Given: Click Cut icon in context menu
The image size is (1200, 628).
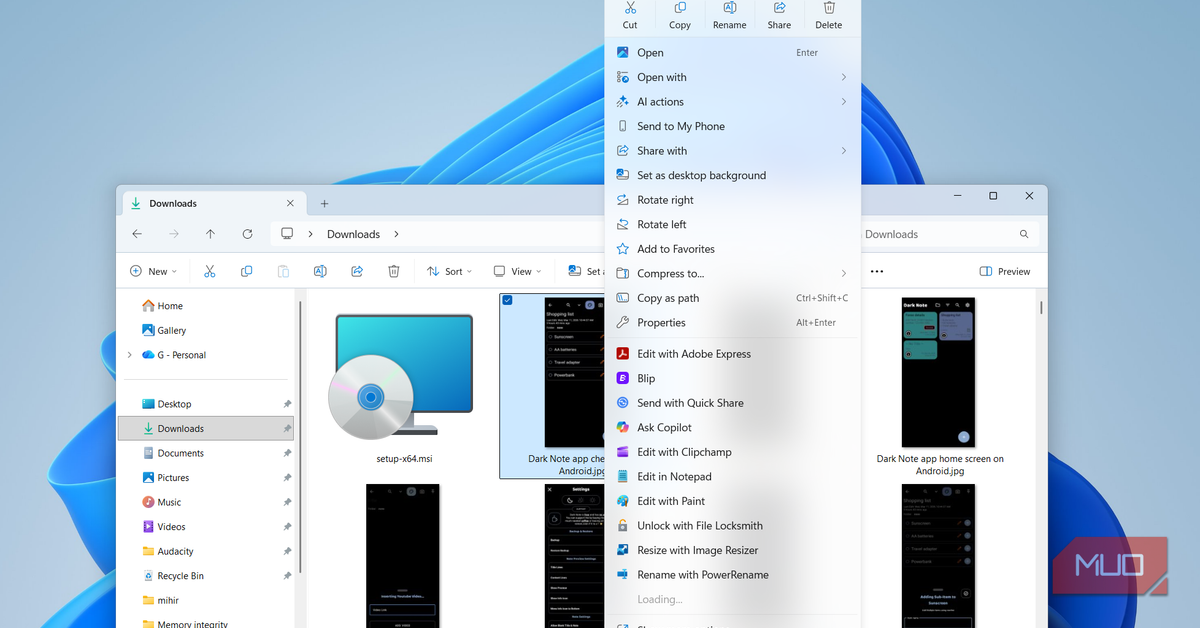Looking at the screenshot, I should click(x=630, y=8).
